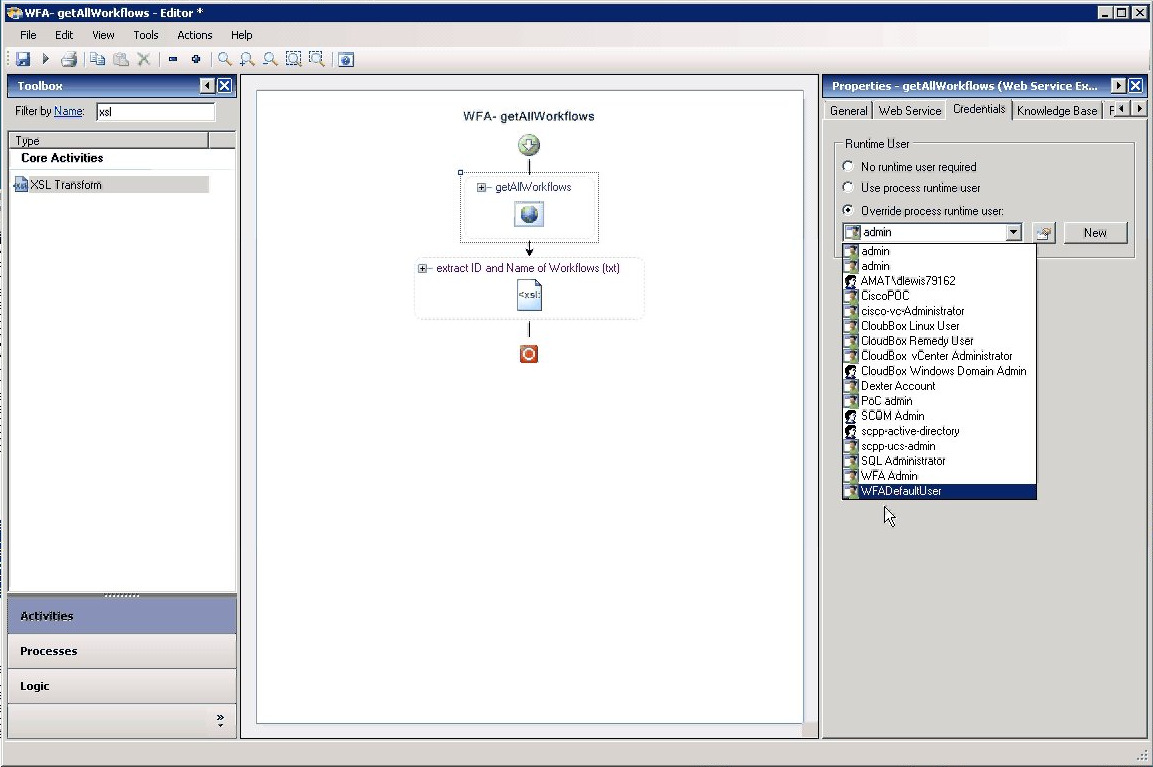Select "No runtime user required" option

(849, 167)
